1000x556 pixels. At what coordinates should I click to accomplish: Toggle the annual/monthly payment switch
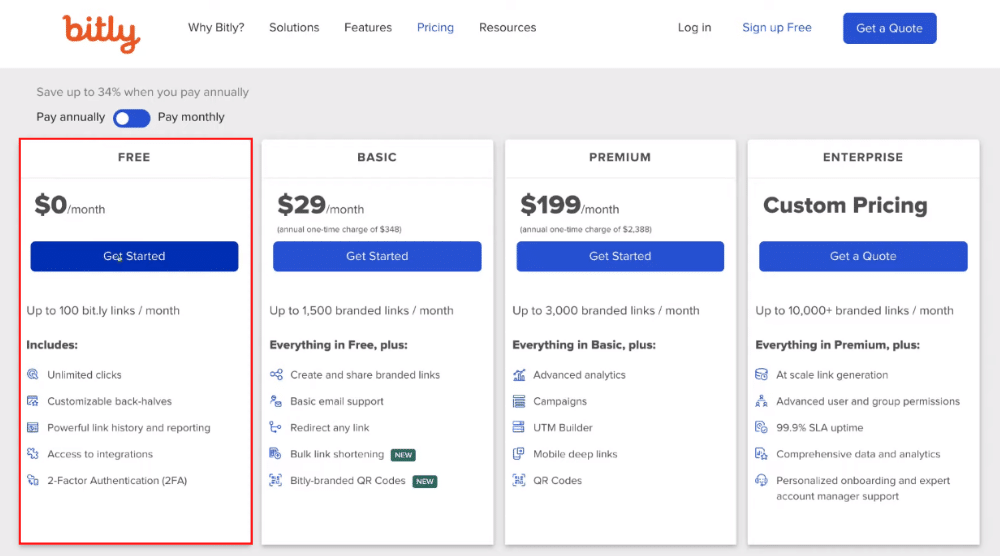[131, 118]
